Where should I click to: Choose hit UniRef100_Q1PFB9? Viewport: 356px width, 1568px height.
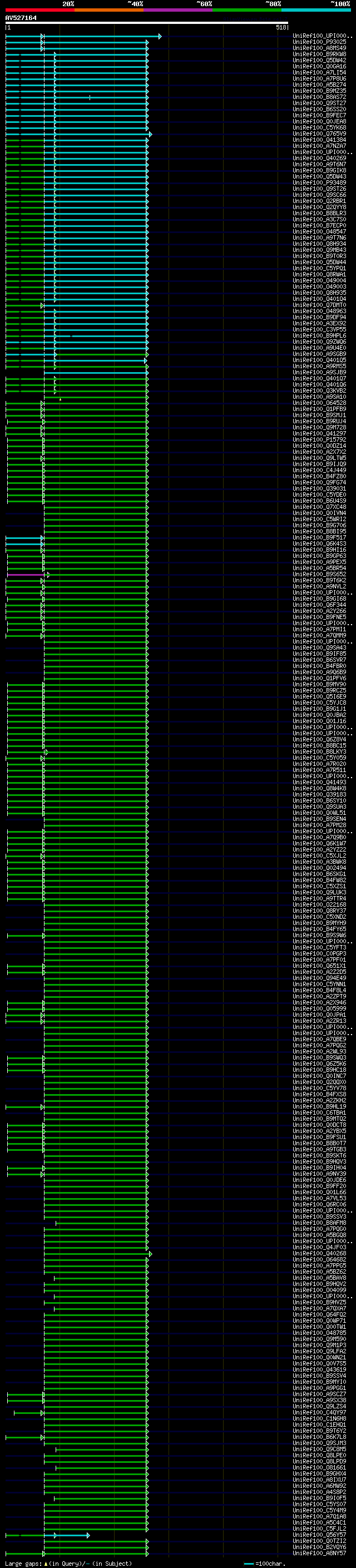click(x=319, y=409)
